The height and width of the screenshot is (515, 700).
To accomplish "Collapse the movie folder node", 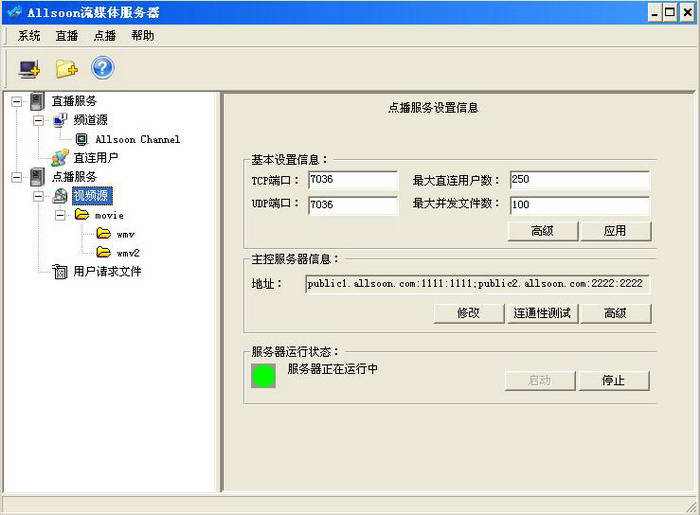I will pyautogui.click(x=60, y=215).
